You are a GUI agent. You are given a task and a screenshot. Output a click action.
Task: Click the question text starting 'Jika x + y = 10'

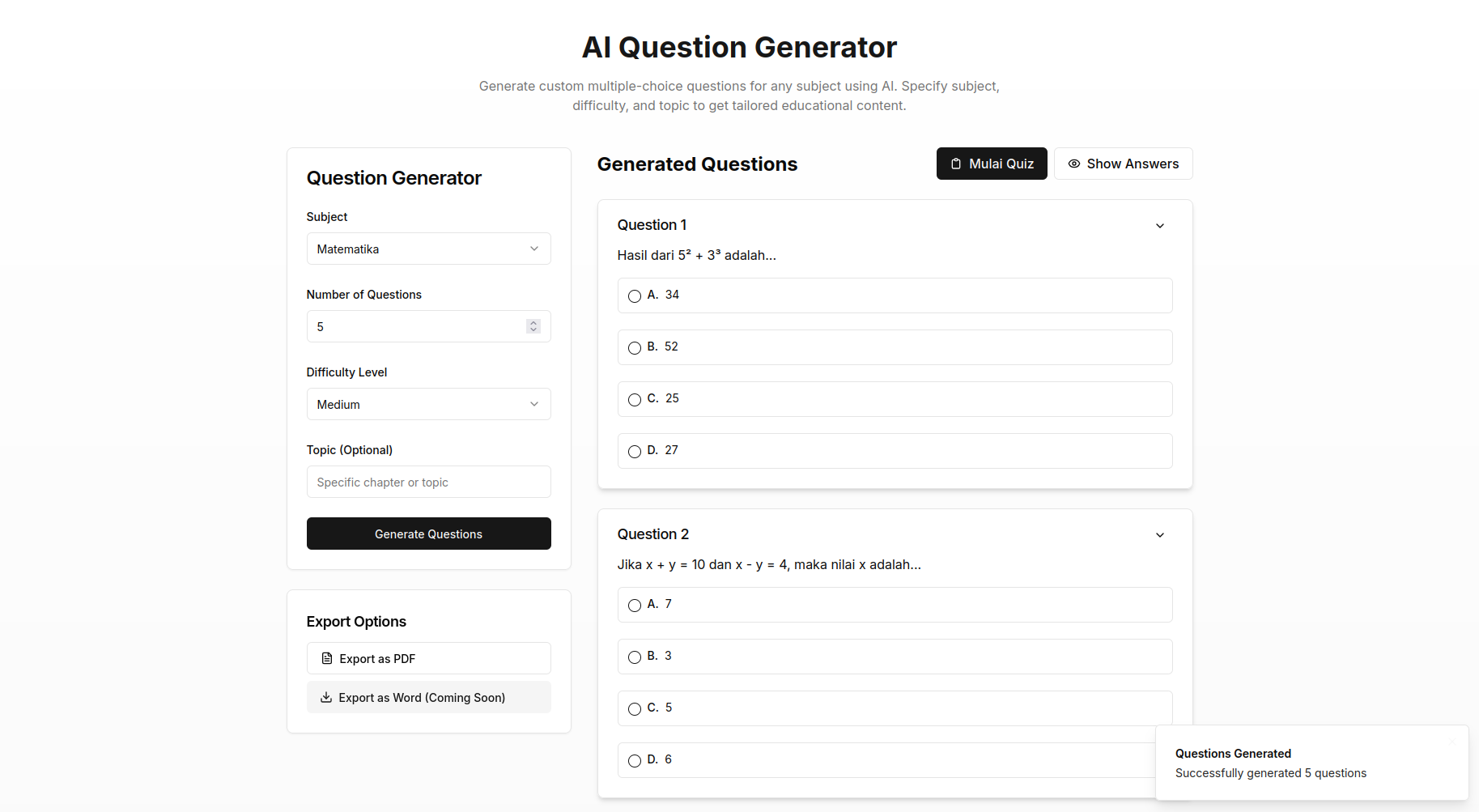tap(769, 564)
